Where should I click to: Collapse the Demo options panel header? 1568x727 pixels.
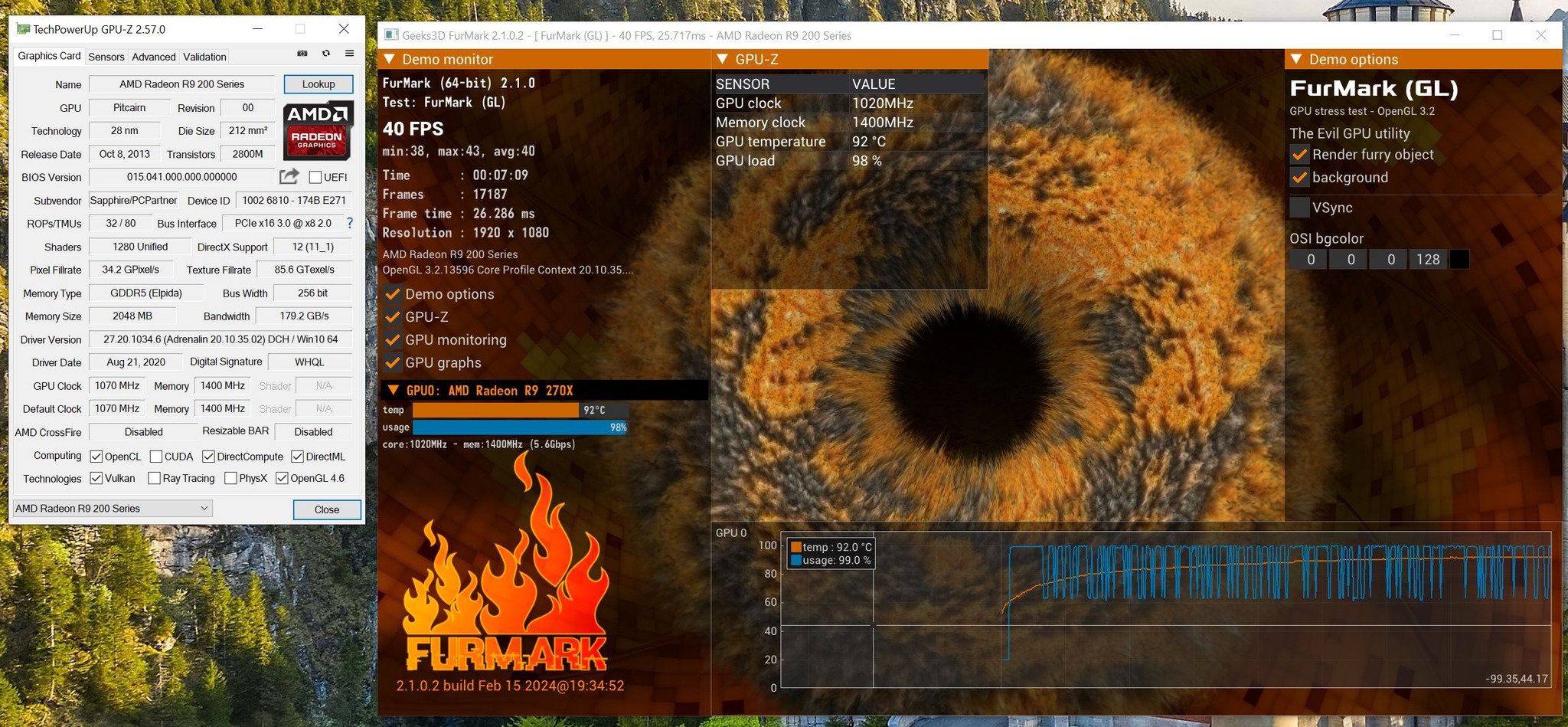pos(1296,59)
